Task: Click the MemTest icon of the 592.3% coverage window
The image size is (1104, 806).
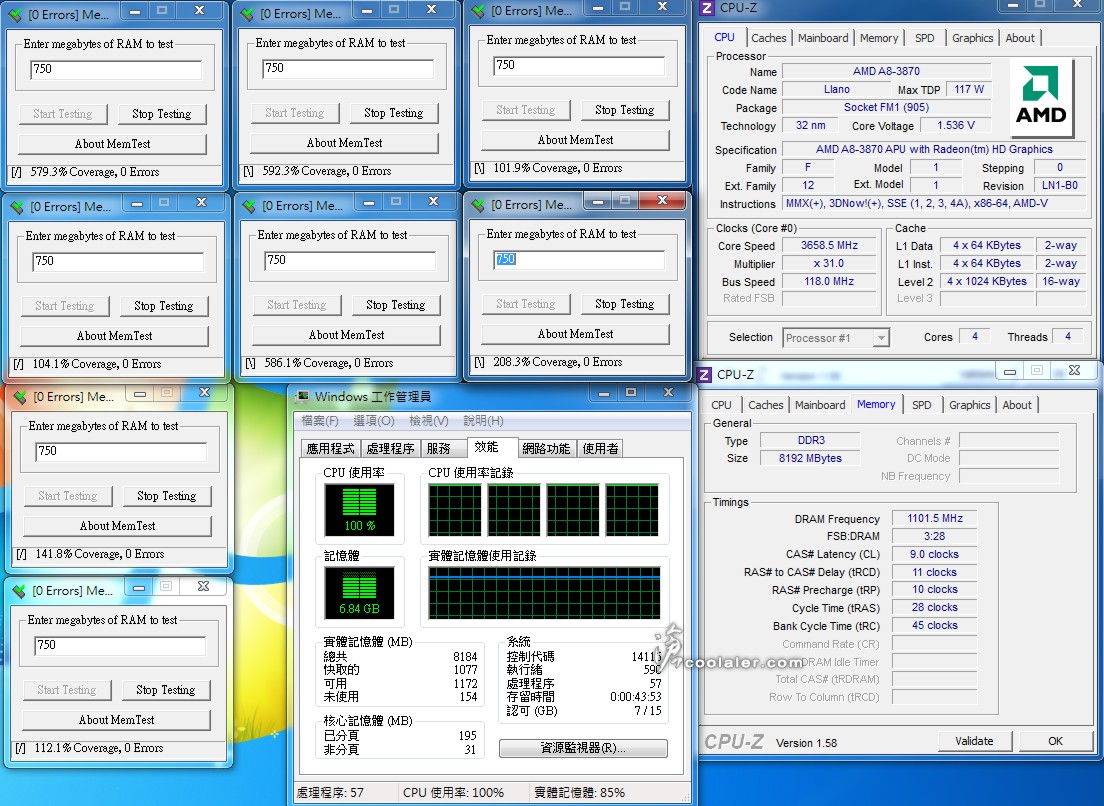Action: coord(247,14)
